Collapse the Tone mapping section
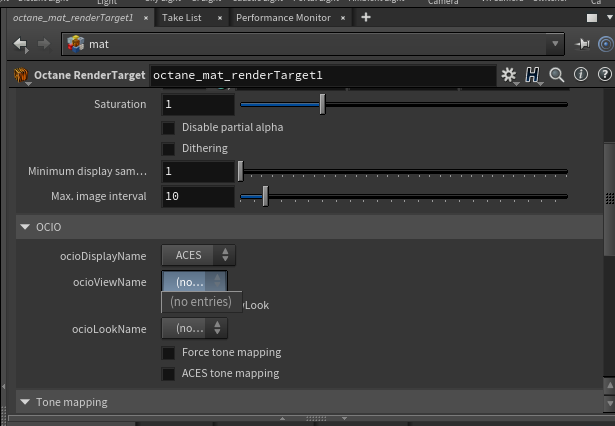This screenshot has width=615, height=426. pyautogui.click(x=25, y=402)
